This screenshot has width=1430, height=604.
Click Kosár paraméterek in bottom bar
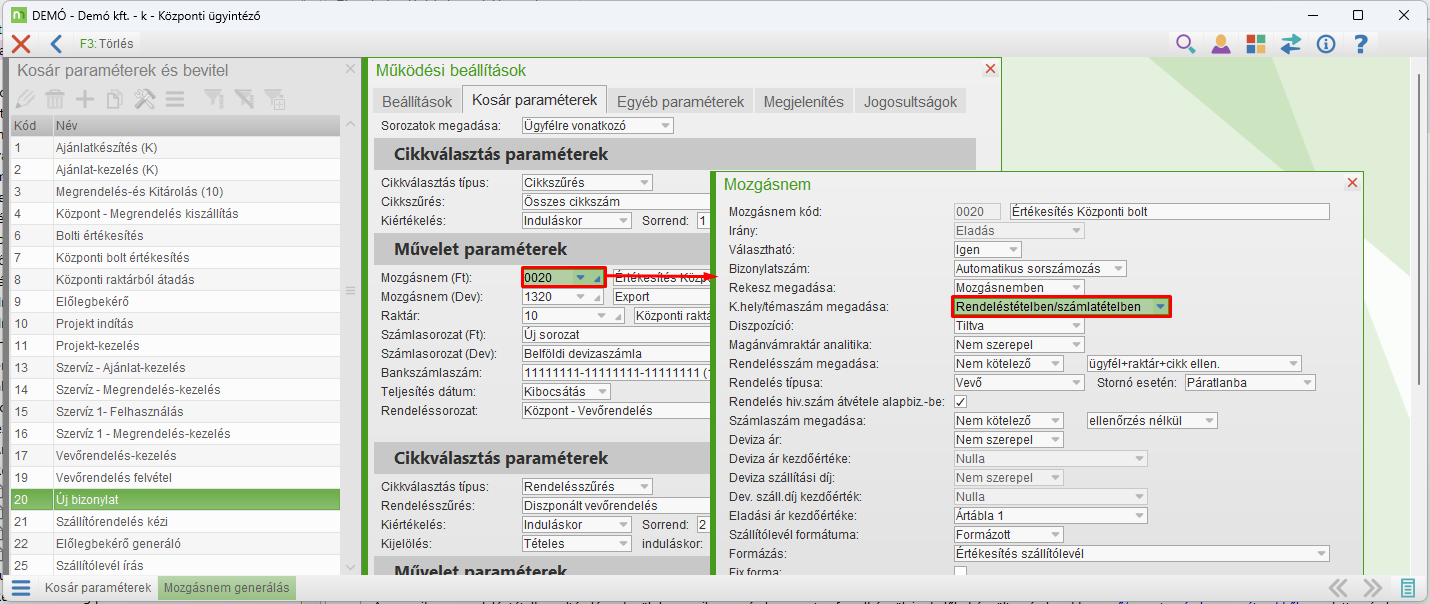click(97, 588)
